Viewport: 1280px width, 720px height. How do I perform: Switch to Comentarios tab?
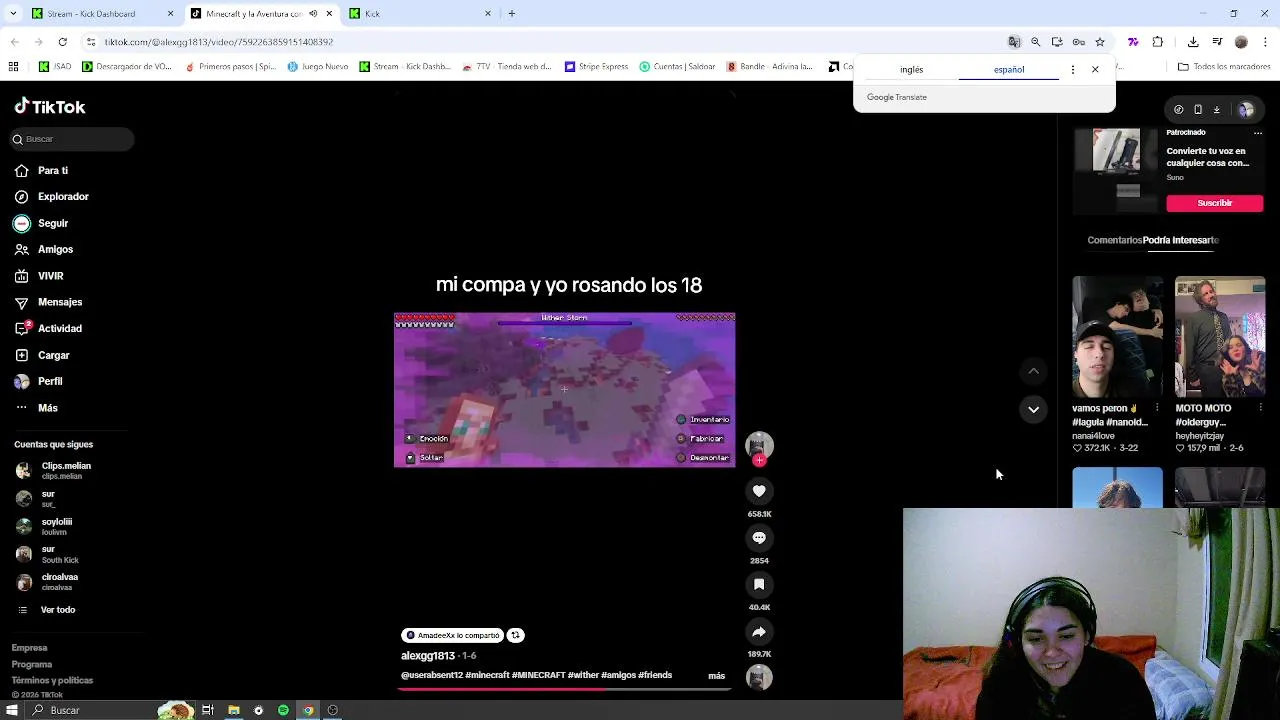click(1114, 240)
